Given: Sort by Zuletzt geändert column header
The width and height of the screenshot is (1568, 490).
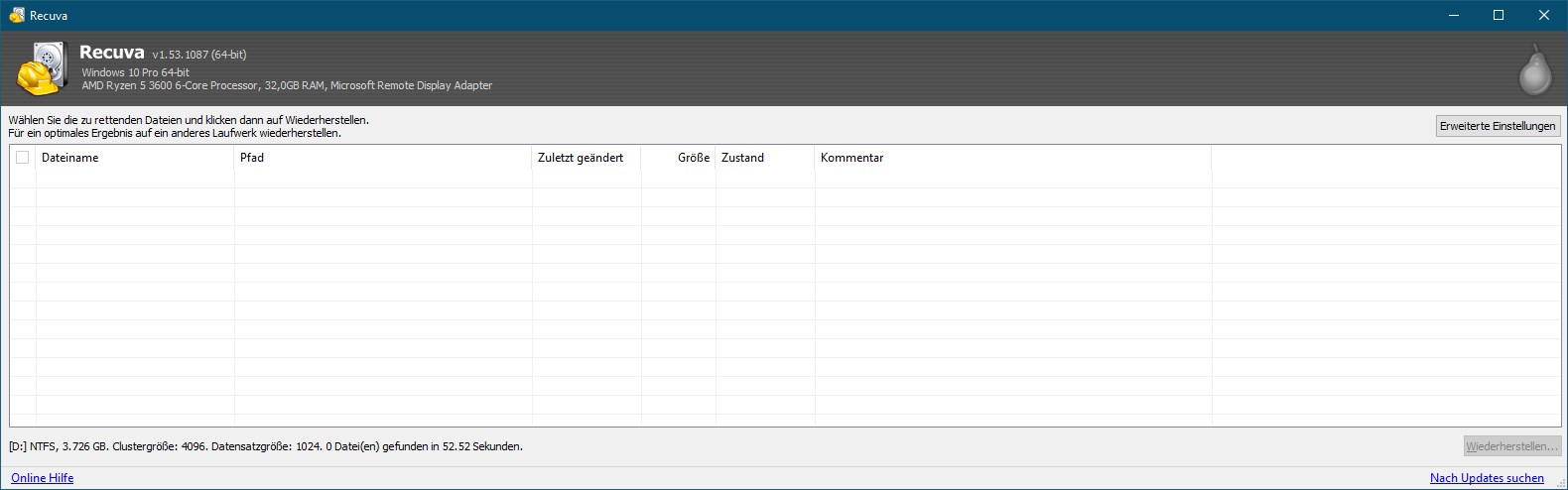Looking at the screenshot, I should coord(587,158).
